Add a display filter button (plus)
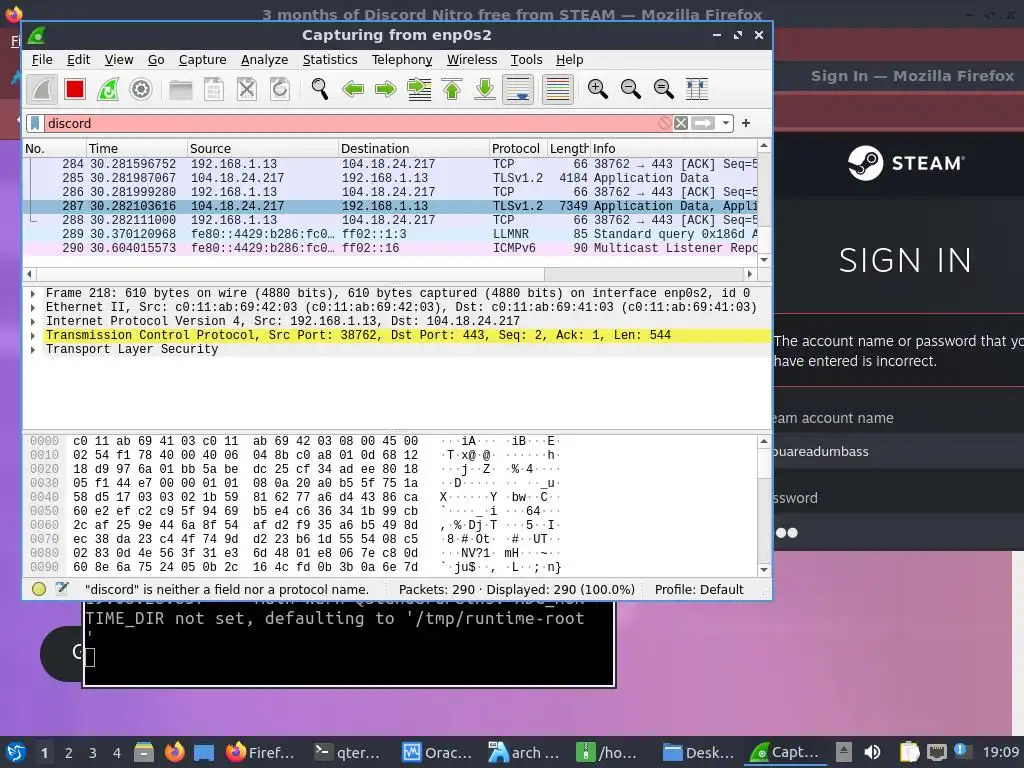Viewport: 1024px width, 768px height. [x=746, y=123]
